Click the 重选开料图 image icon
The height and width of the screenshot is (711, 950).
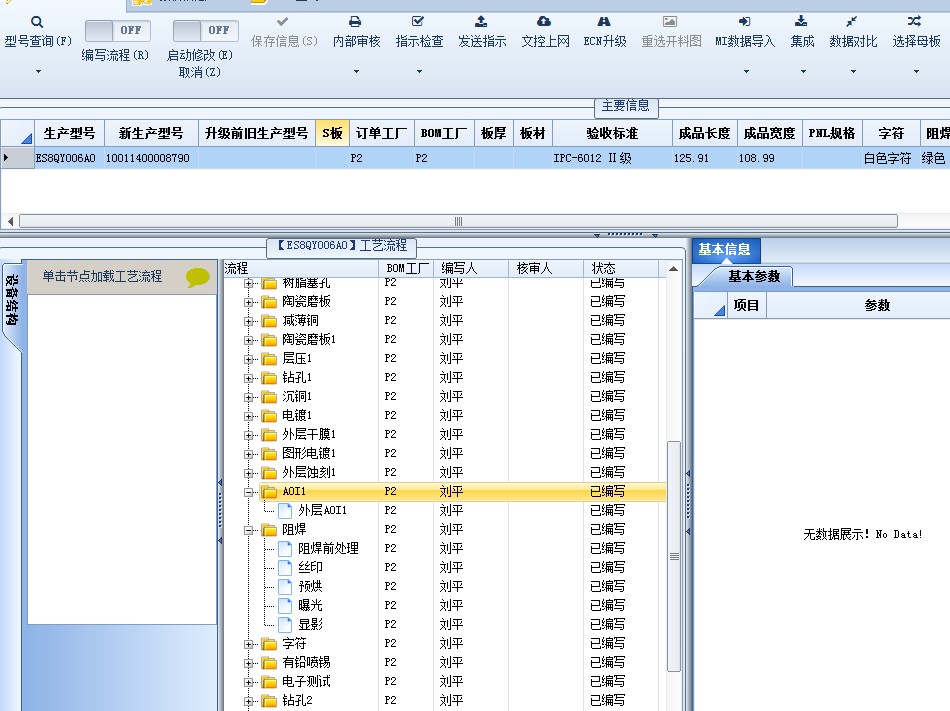669,22
